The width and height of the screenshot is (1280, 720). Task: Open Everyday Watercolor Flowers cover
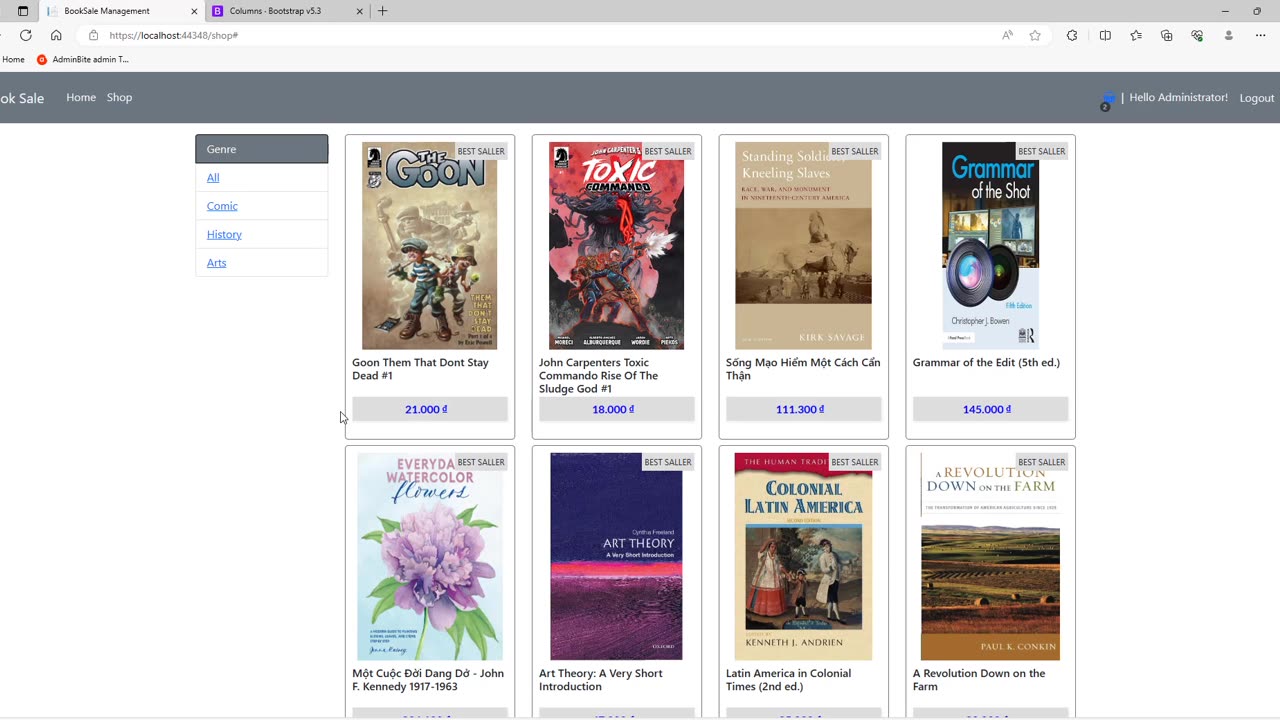click(429, 557)
